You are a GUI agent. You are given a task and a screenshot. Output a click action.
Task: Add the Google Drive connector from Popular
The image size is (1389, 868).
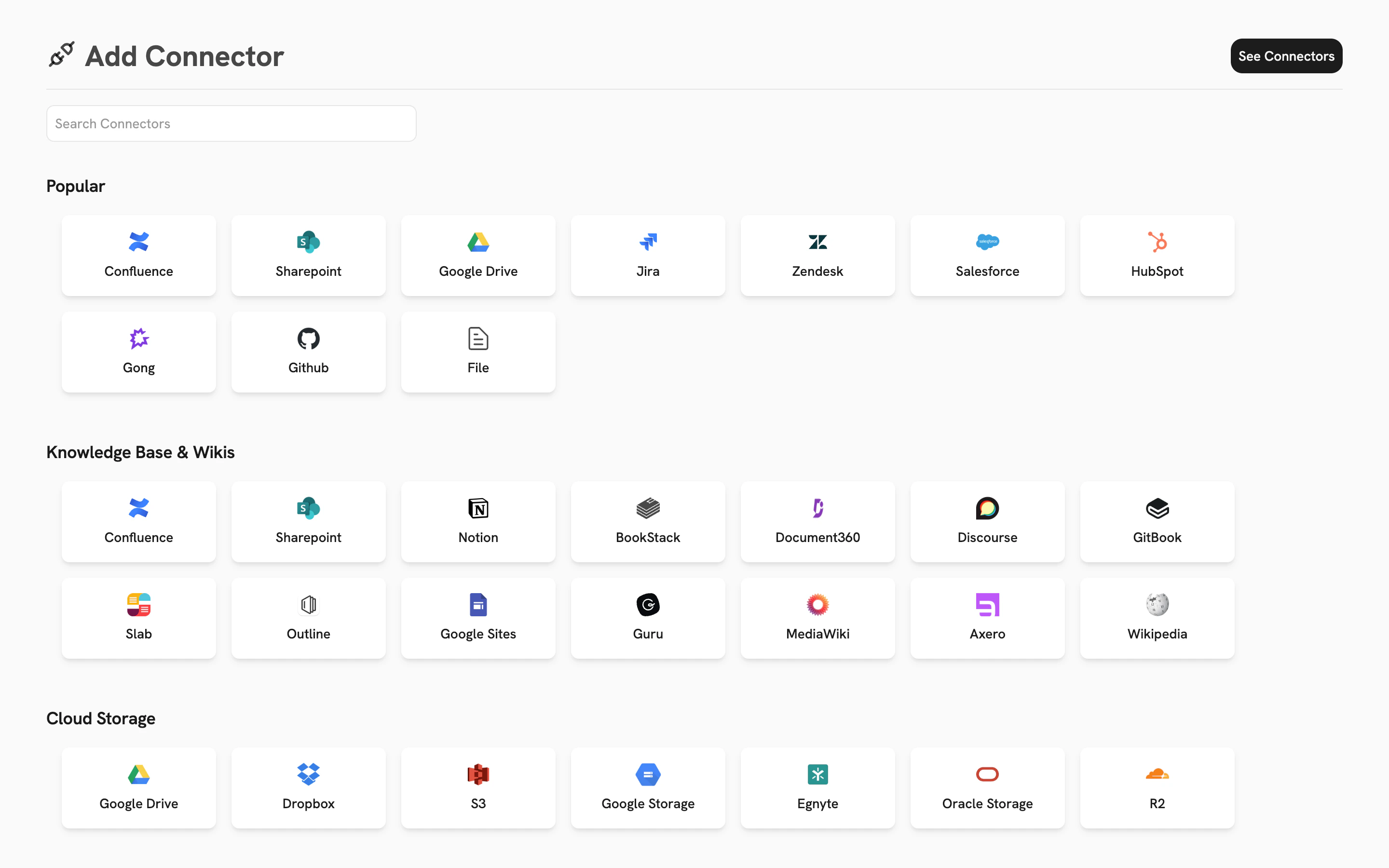[x=478, y=256]
